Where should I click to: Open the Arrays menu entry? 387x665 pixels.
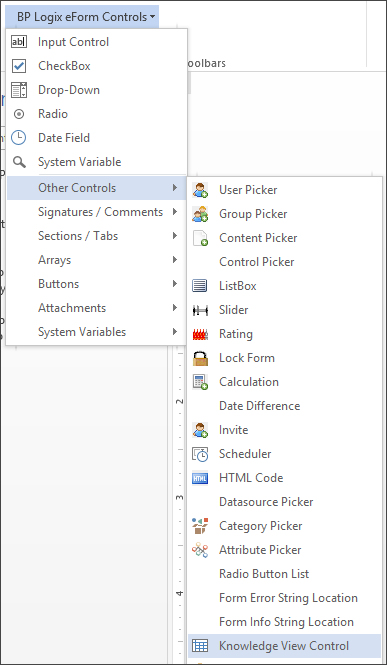[97, 260]
